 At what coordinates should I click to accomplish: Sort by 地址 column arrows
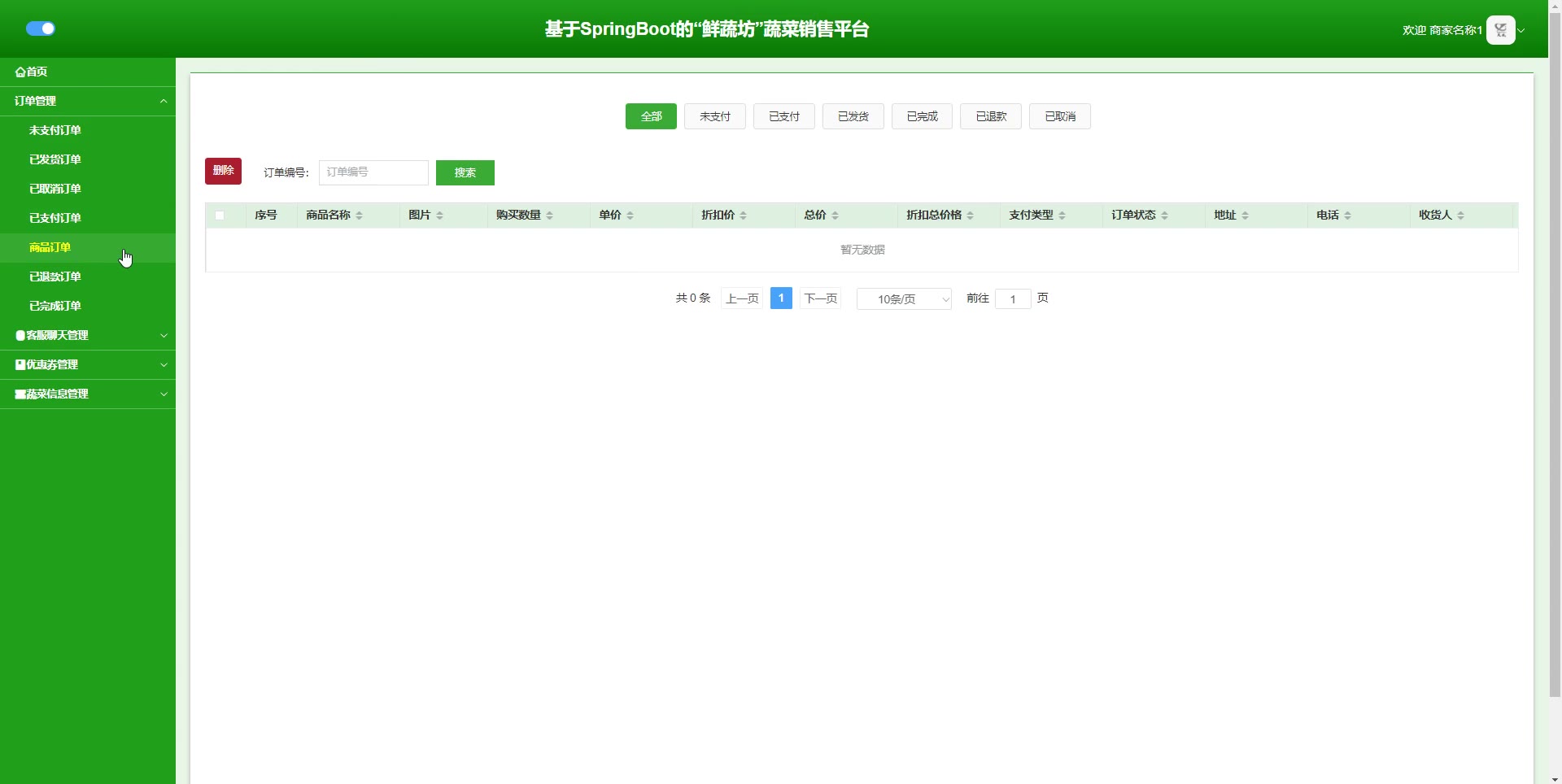click(x=1245, y=216)
